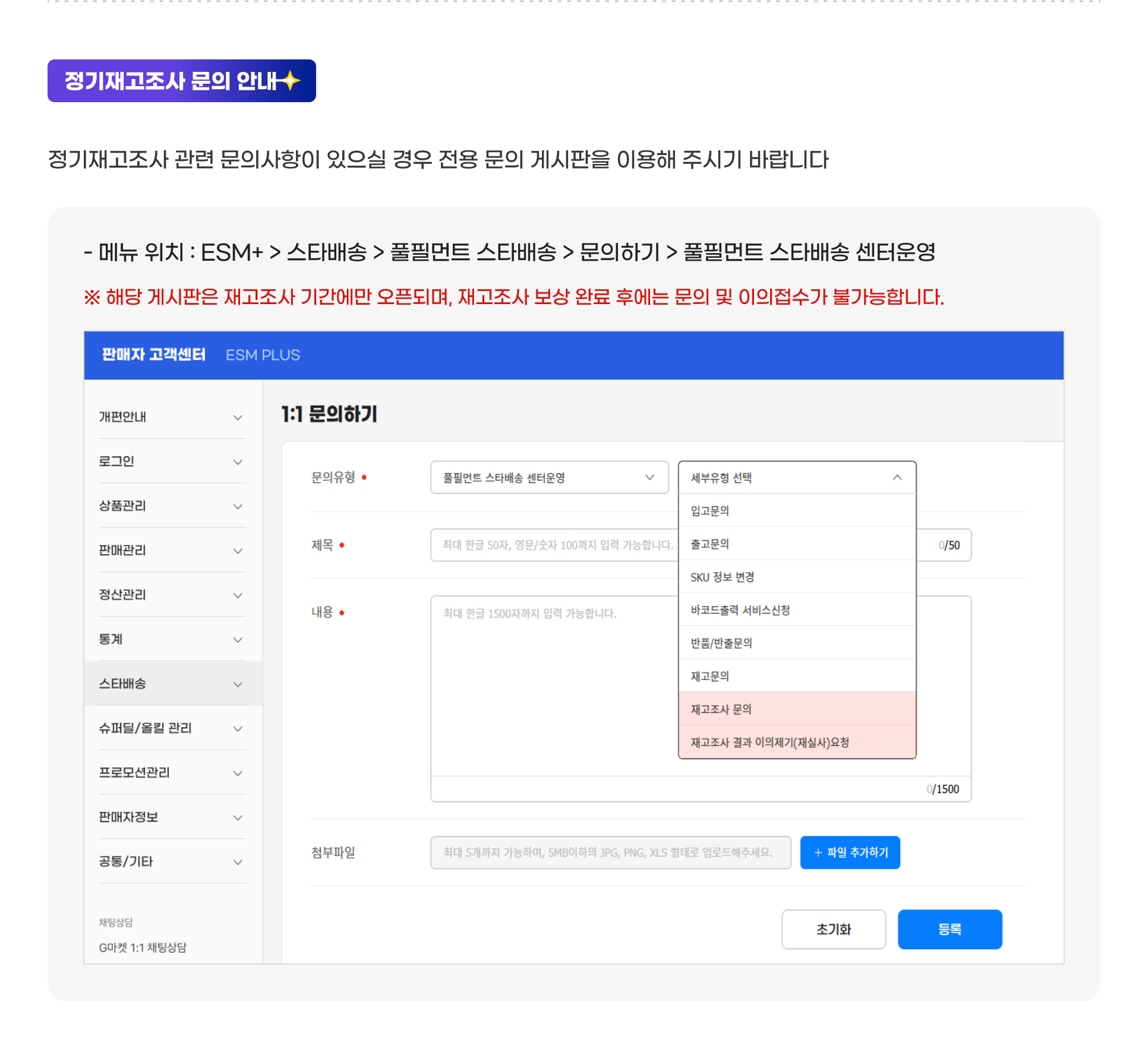The height and width of the screenshot is (1049, 1148).
Task: Open the 판매관리 sidebar section
Action: (171, 550)
